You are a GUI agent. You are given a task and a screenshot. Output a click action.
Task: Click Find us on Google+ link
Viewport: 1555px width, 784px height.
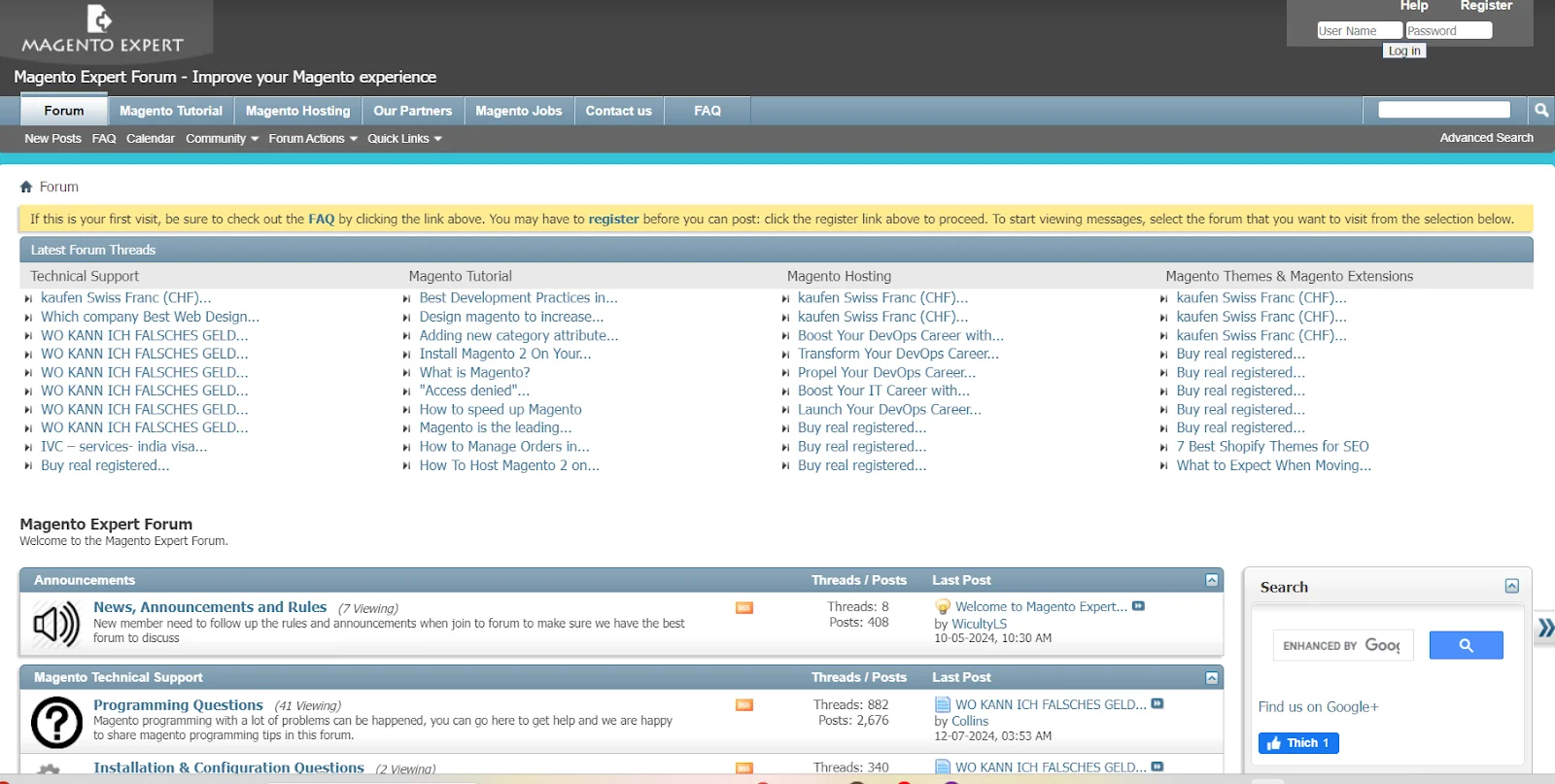[x=1318, y=707]
